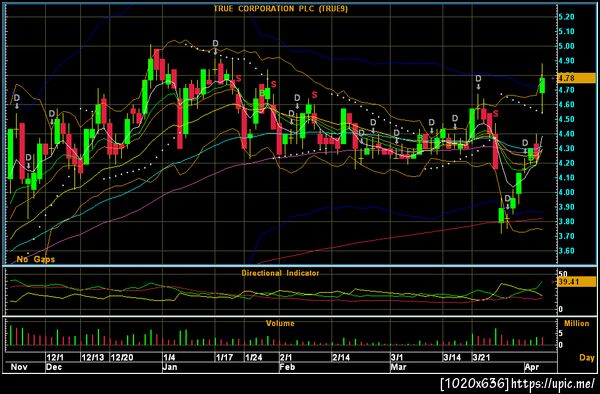The height and width of the screenshot is (394, 600).
Task: Click the Mar month label
Action: [x=398, y=367]
